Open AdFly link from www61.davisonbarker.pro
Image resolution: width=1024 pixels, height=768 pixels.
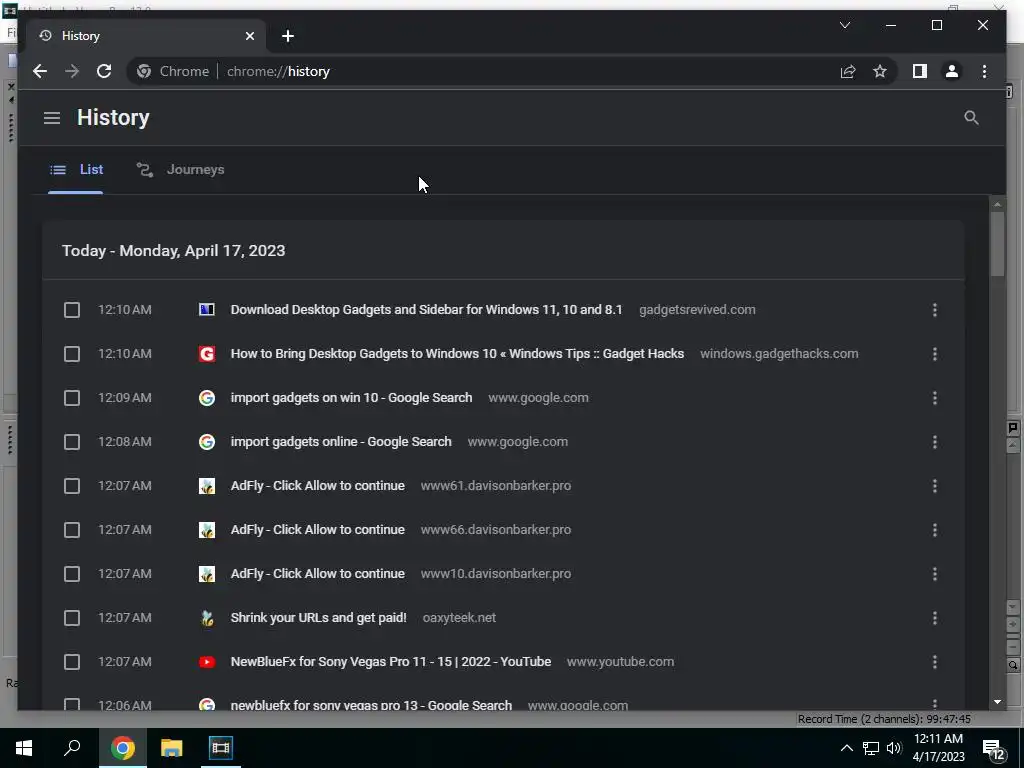pos(317,486)
